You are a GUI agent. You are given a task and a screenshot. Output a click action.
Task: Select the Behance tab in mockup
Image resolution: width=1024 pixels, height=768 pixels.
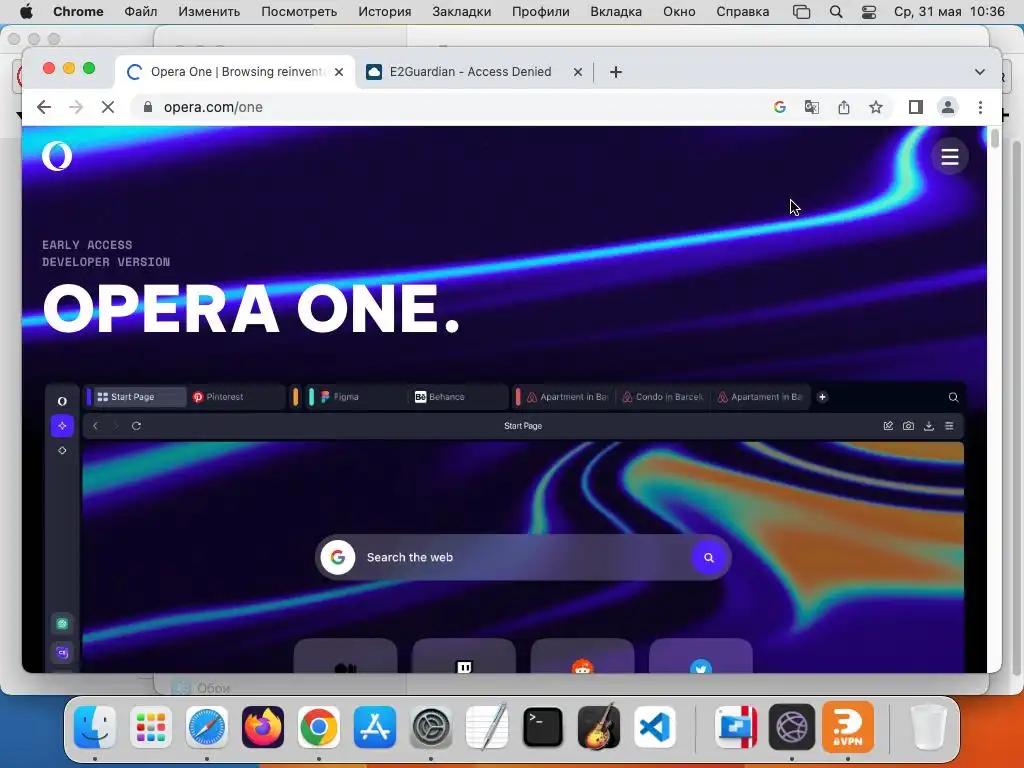tap(457, 397)
